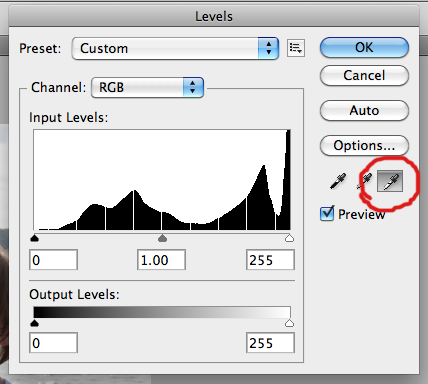Image resolution: width=428 pixels, height=384 pixels.
Task: Click the midtone gamma field 1.00
Action: click(x=161, y=260)
